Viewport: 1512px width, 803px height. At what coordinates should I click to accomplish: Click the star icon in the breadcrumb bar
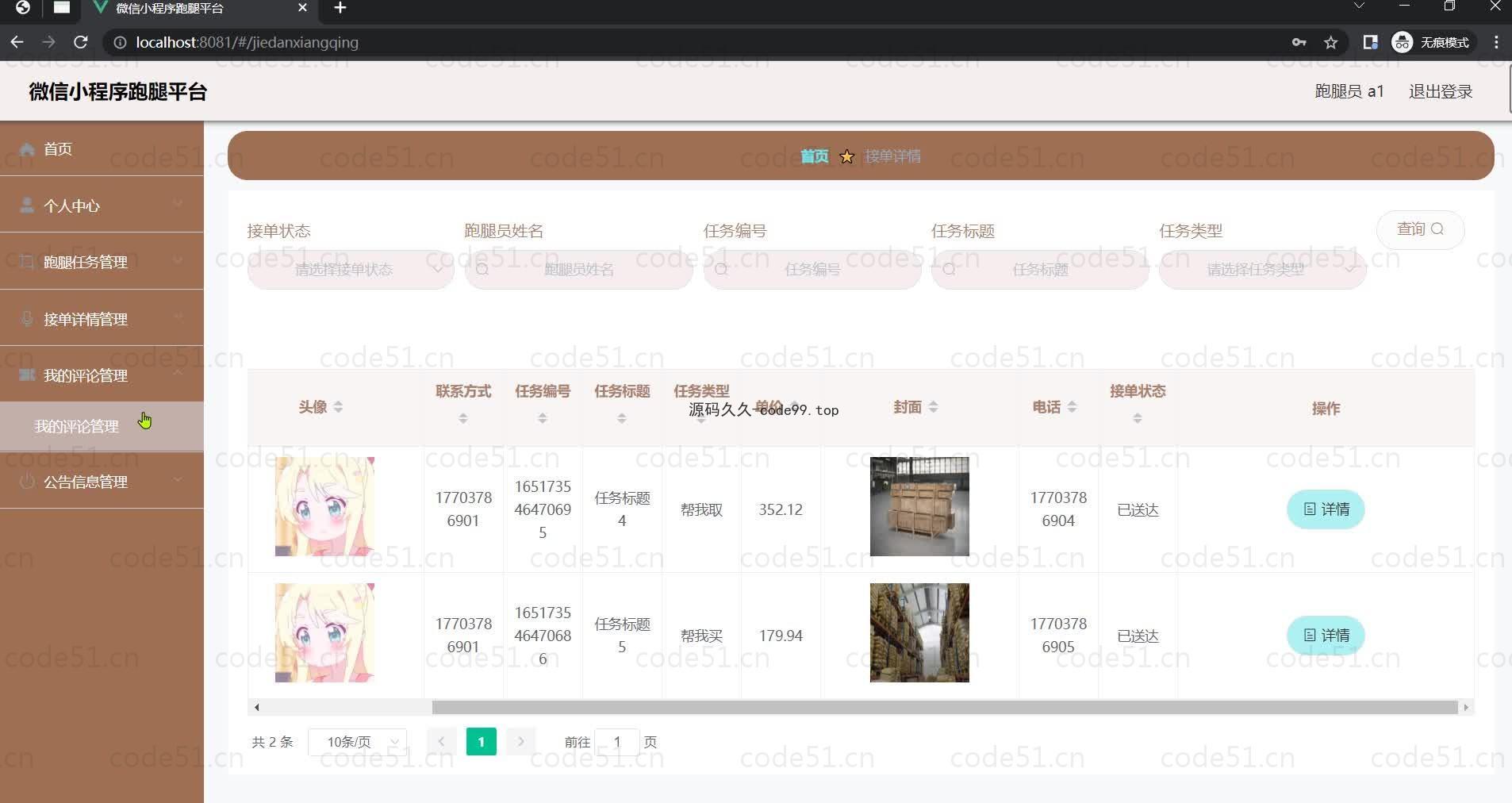(846, 156)
